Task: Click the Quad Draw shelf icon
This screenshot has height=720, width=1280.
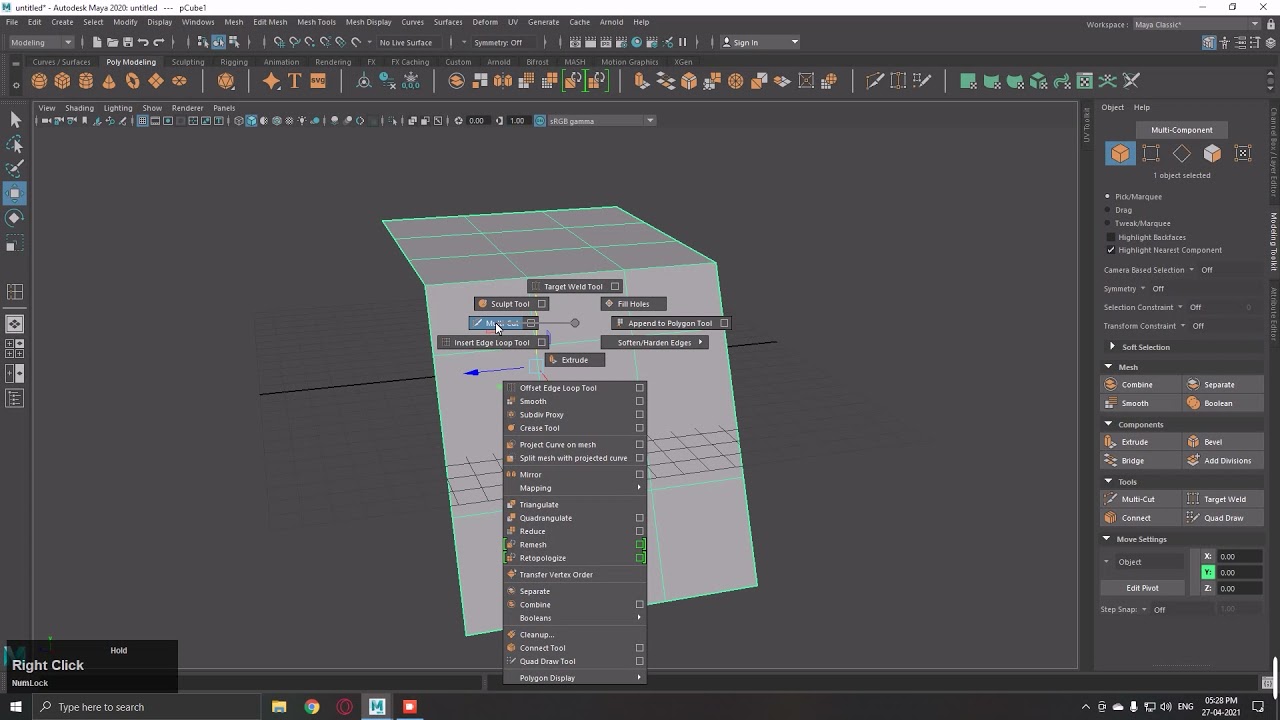Action: tap(922, 81)
